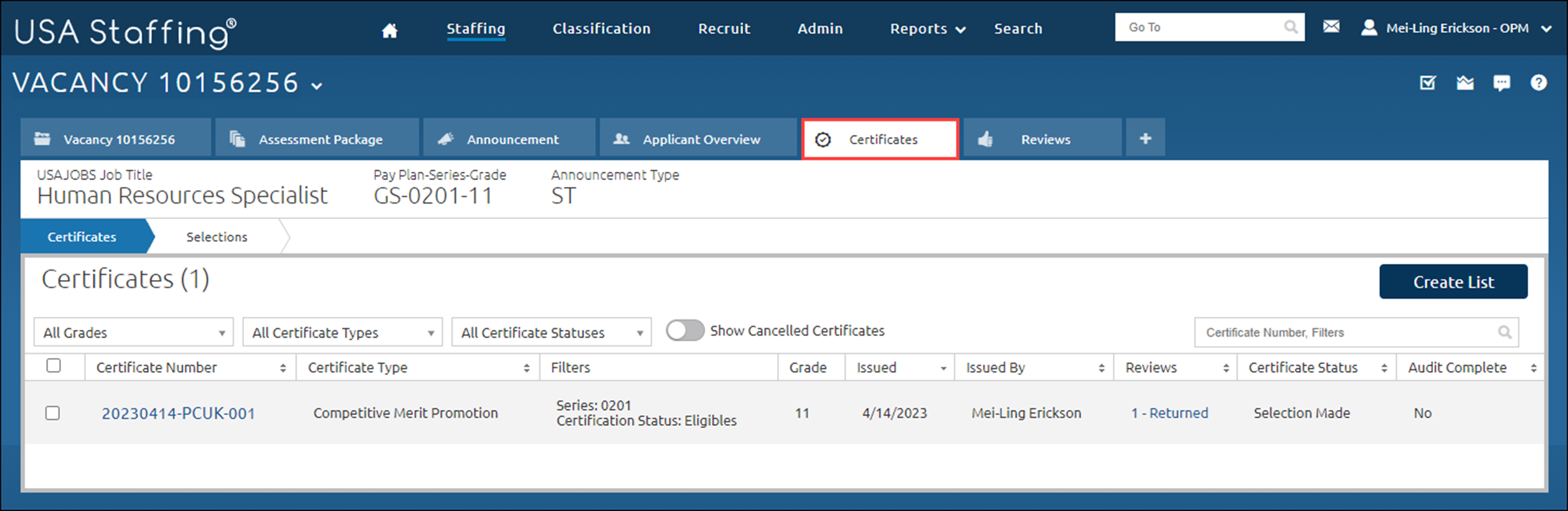Add a new tab with plus icon
Viewport: 1568px width, 511px height.
[x=1145, y=138]
